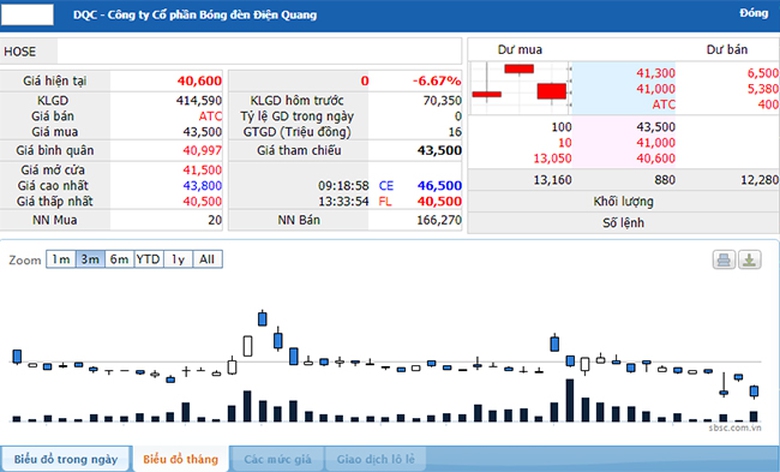Select the 1m zoom range
This screenshot has width=780, height=472.
[61, 259]
